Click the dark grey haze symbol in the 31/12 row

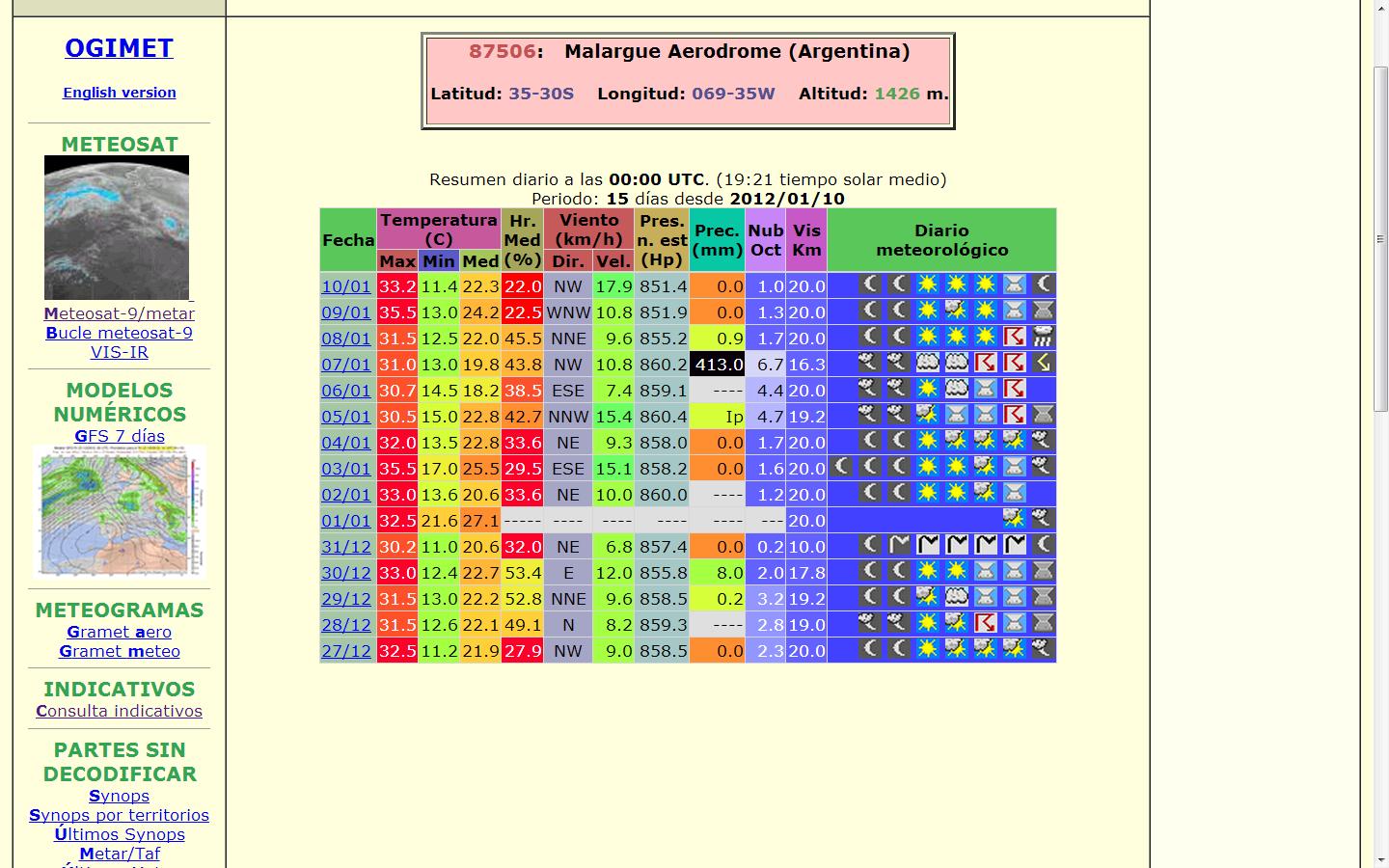pos(898,545)
